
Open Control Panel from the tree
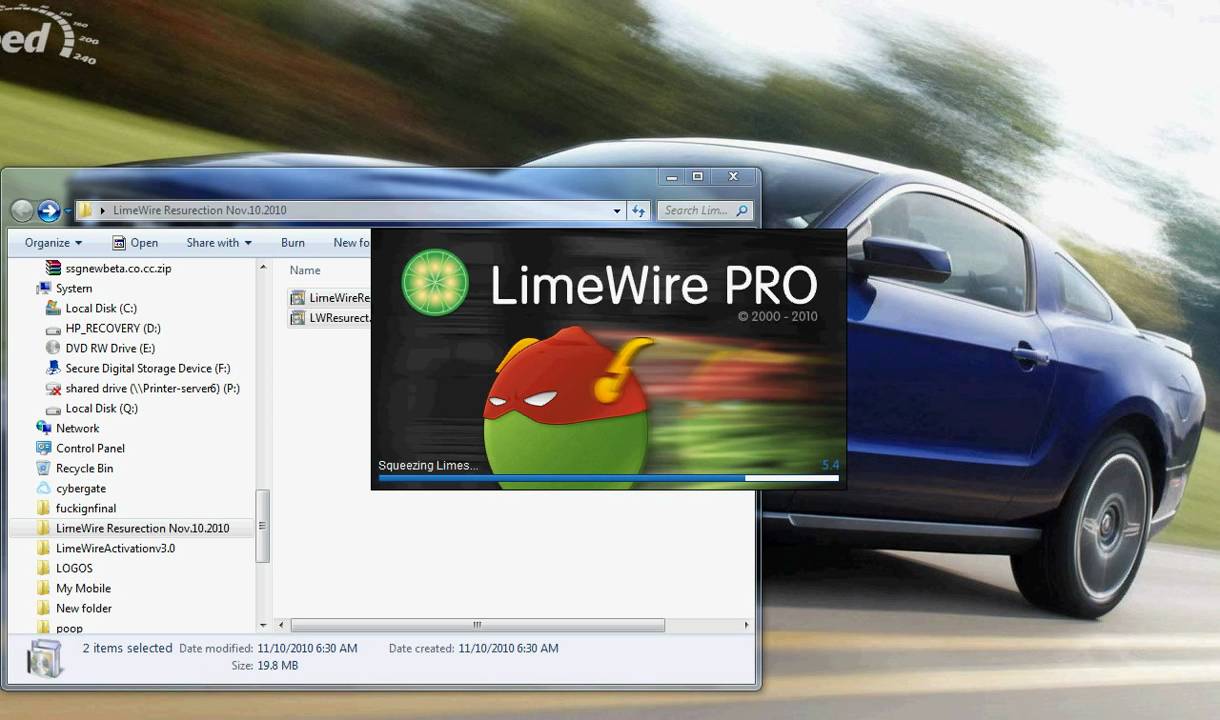click(91, 448)
